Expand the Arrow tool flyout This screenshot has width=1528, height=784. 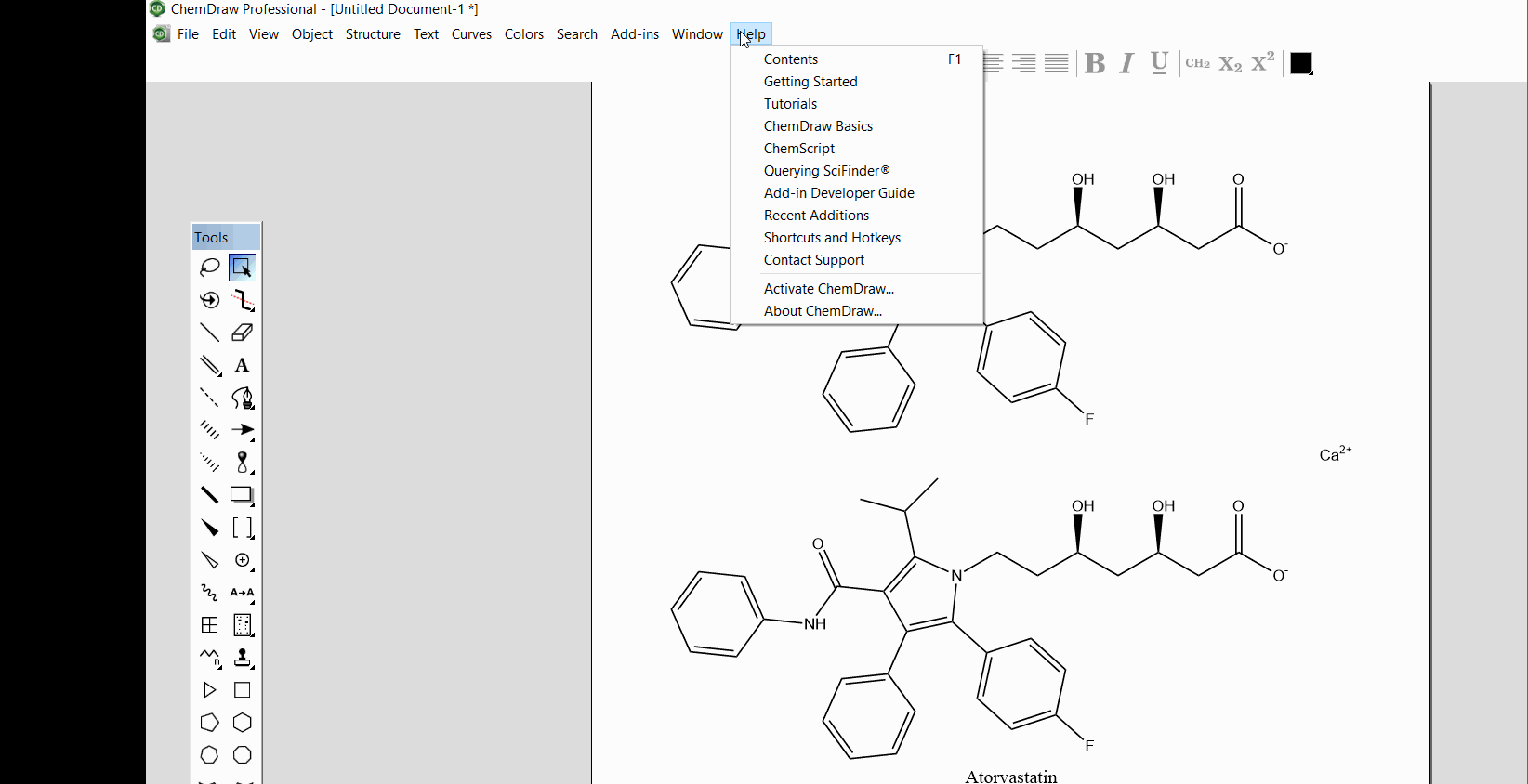243,430
